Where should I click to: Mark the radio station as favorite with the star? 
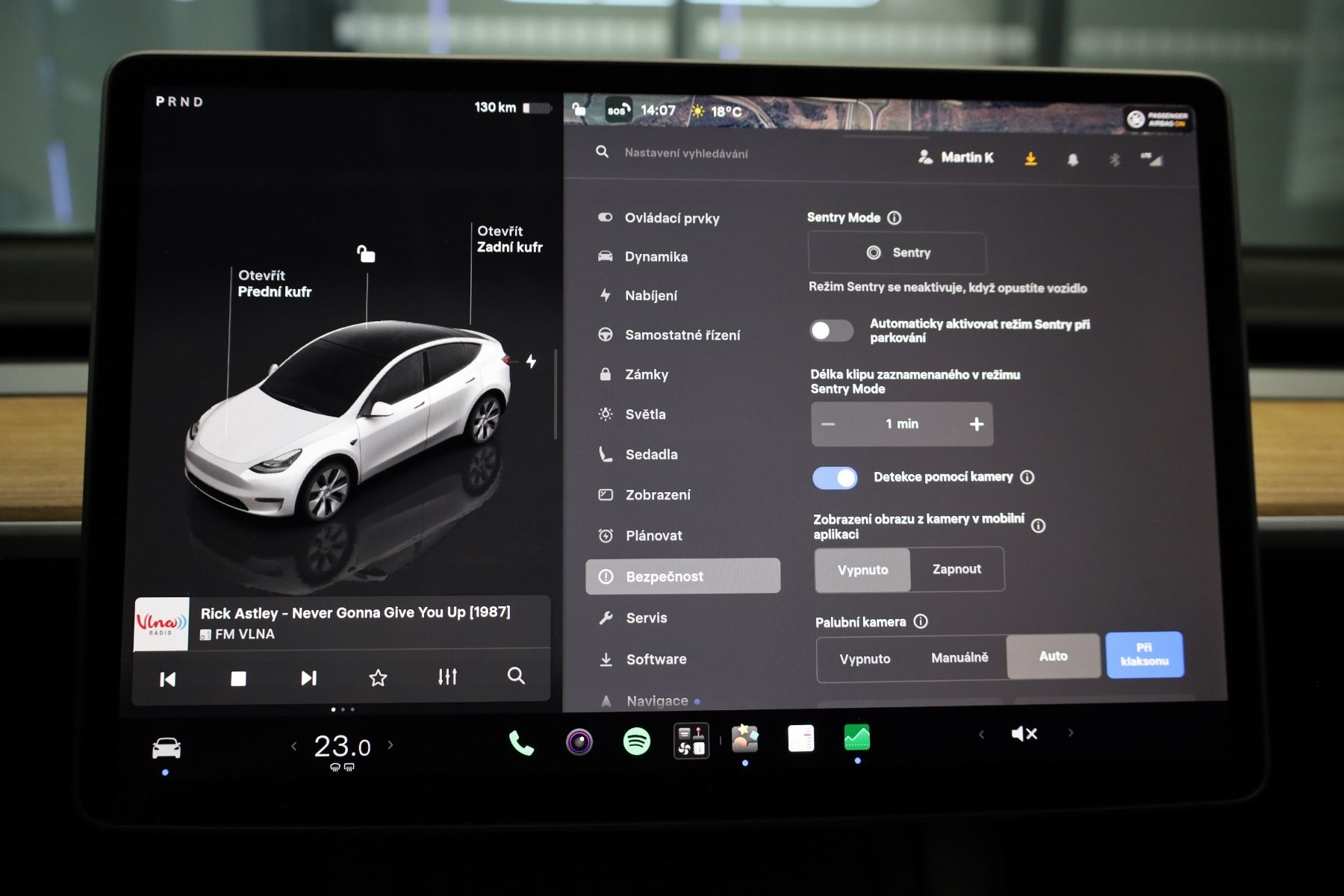[x=378, y=678]
